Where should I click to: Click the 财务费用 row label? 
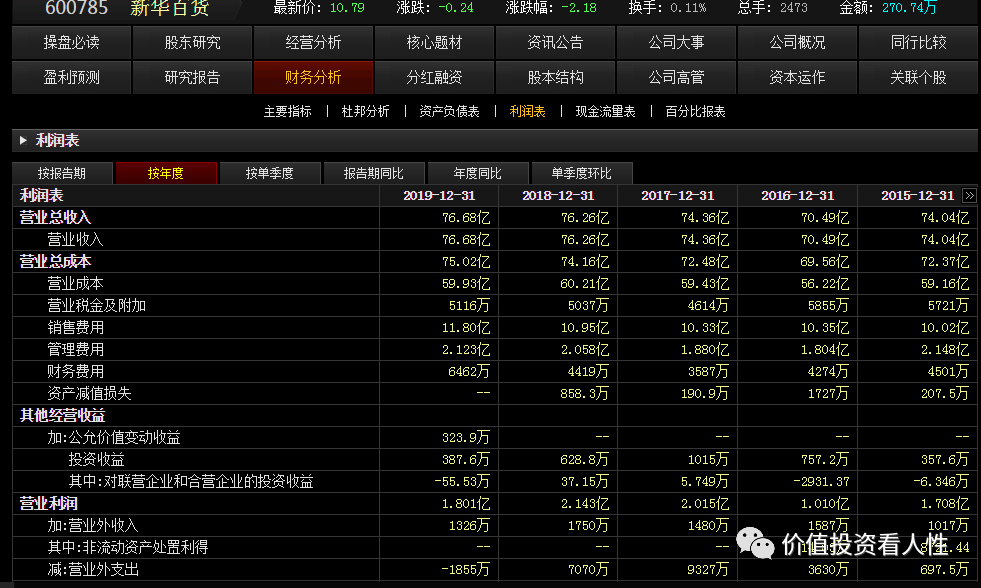(x=75, y=372)
